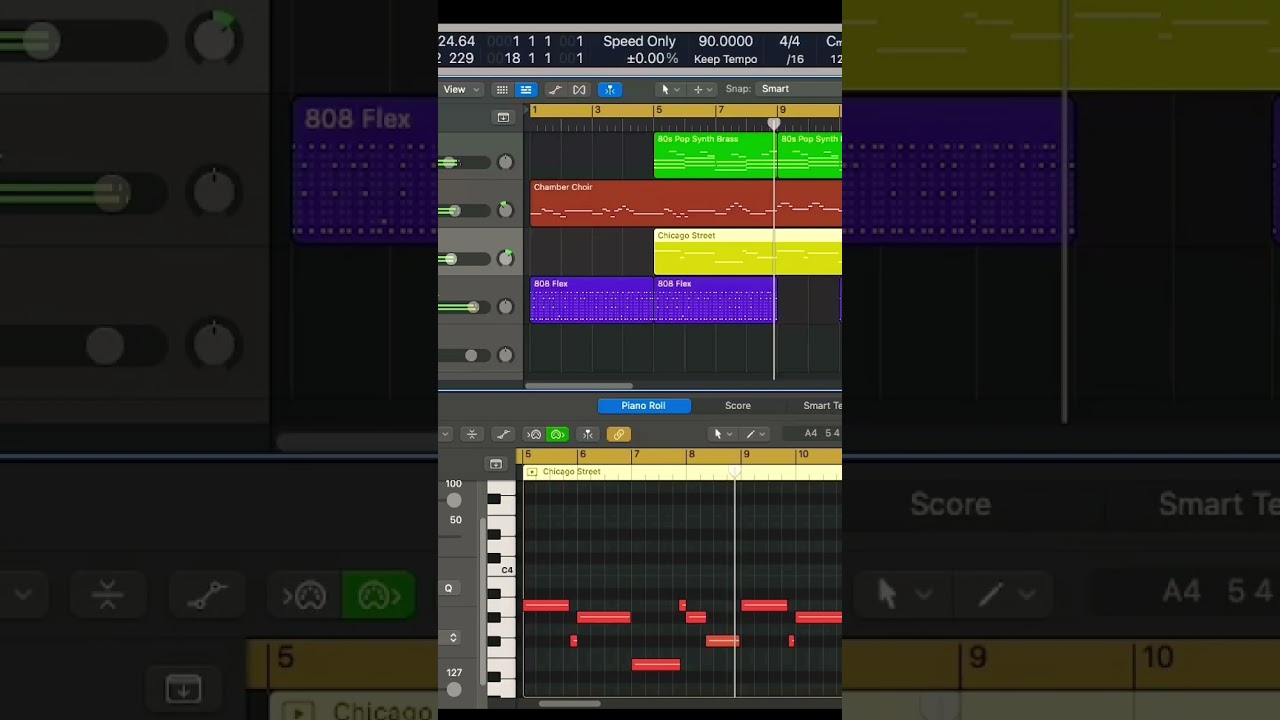Click play icon on Chicago Street region header

(x=531, y=472)
